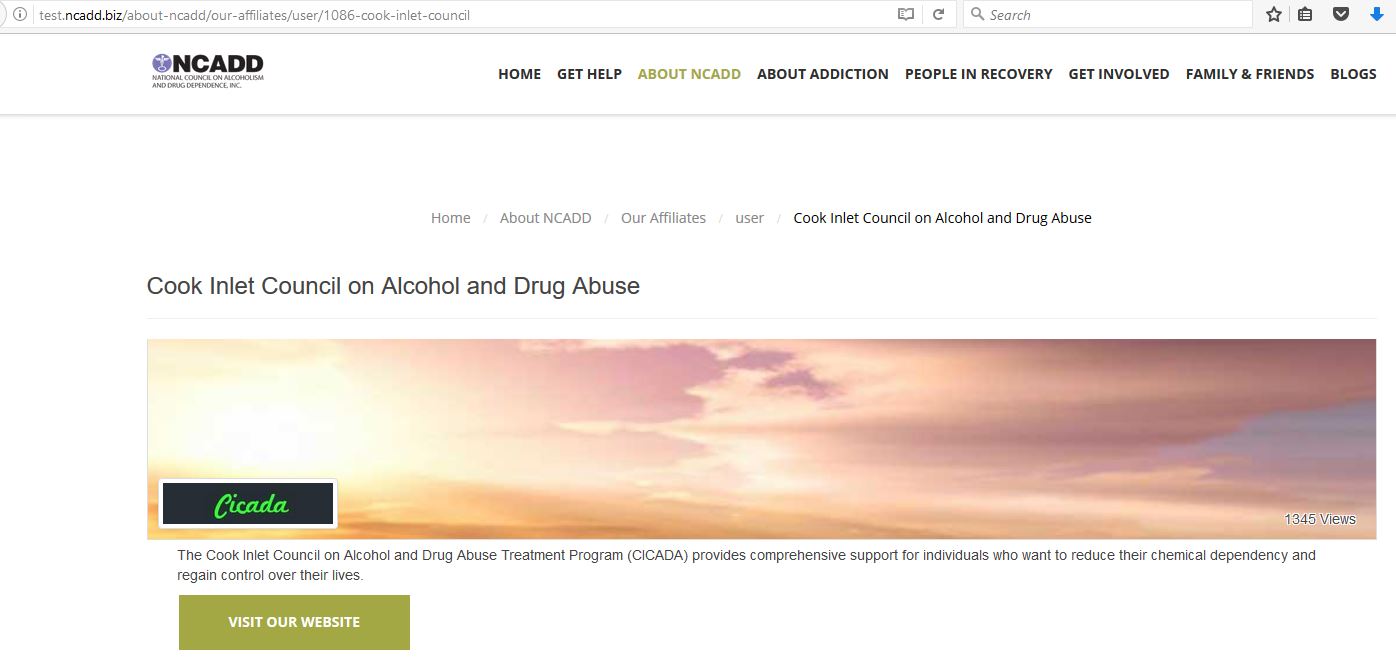Click the site information icon in address bar

coord(19,15)
